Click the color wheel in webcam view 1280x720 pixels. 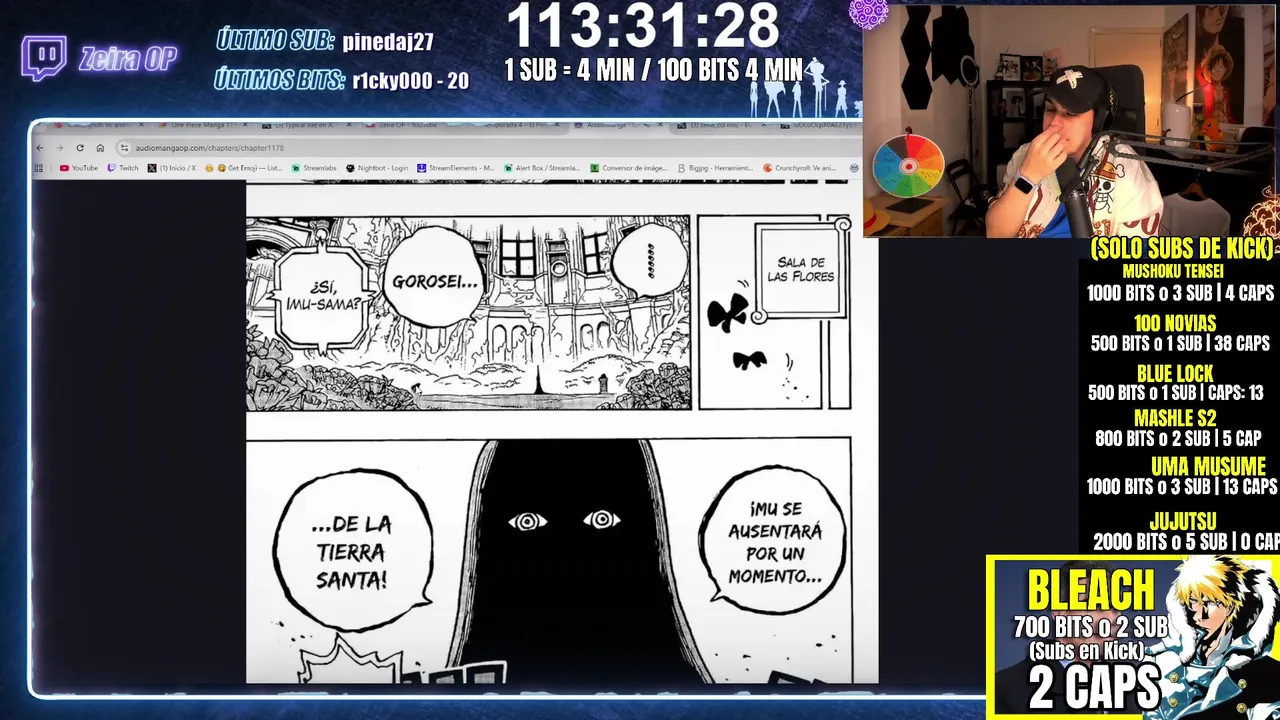tap(908, 166)
